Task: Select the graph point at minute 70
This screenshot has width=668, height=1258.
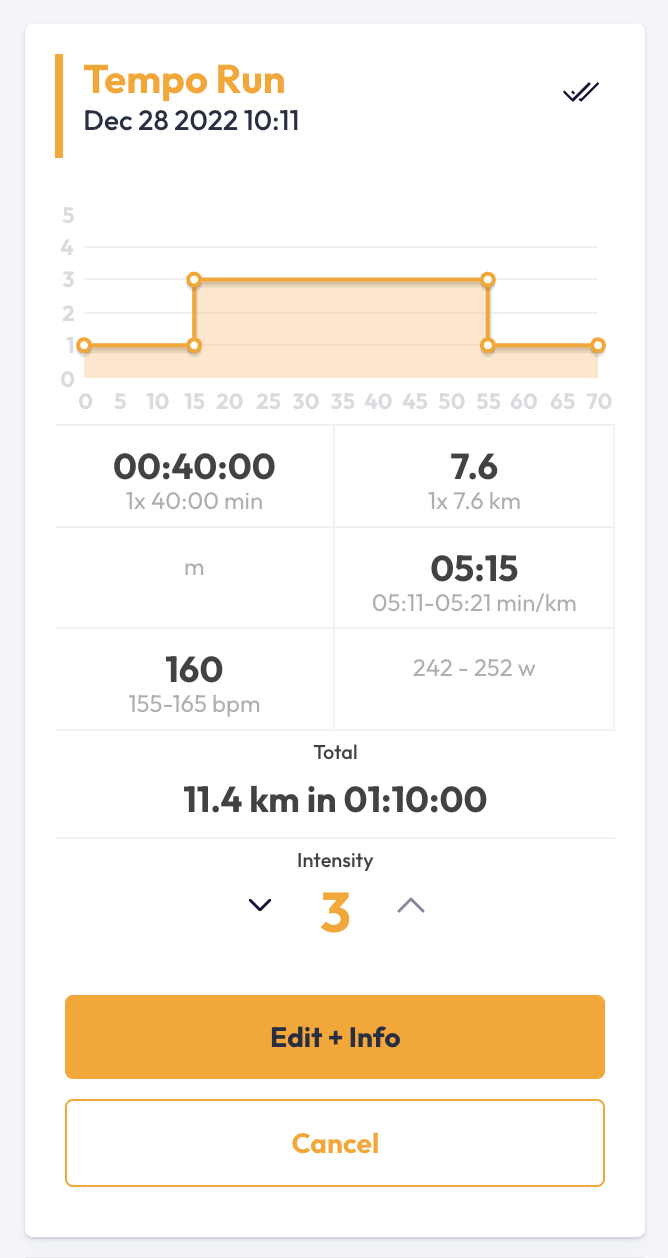Action: click(x=598, y=346)
